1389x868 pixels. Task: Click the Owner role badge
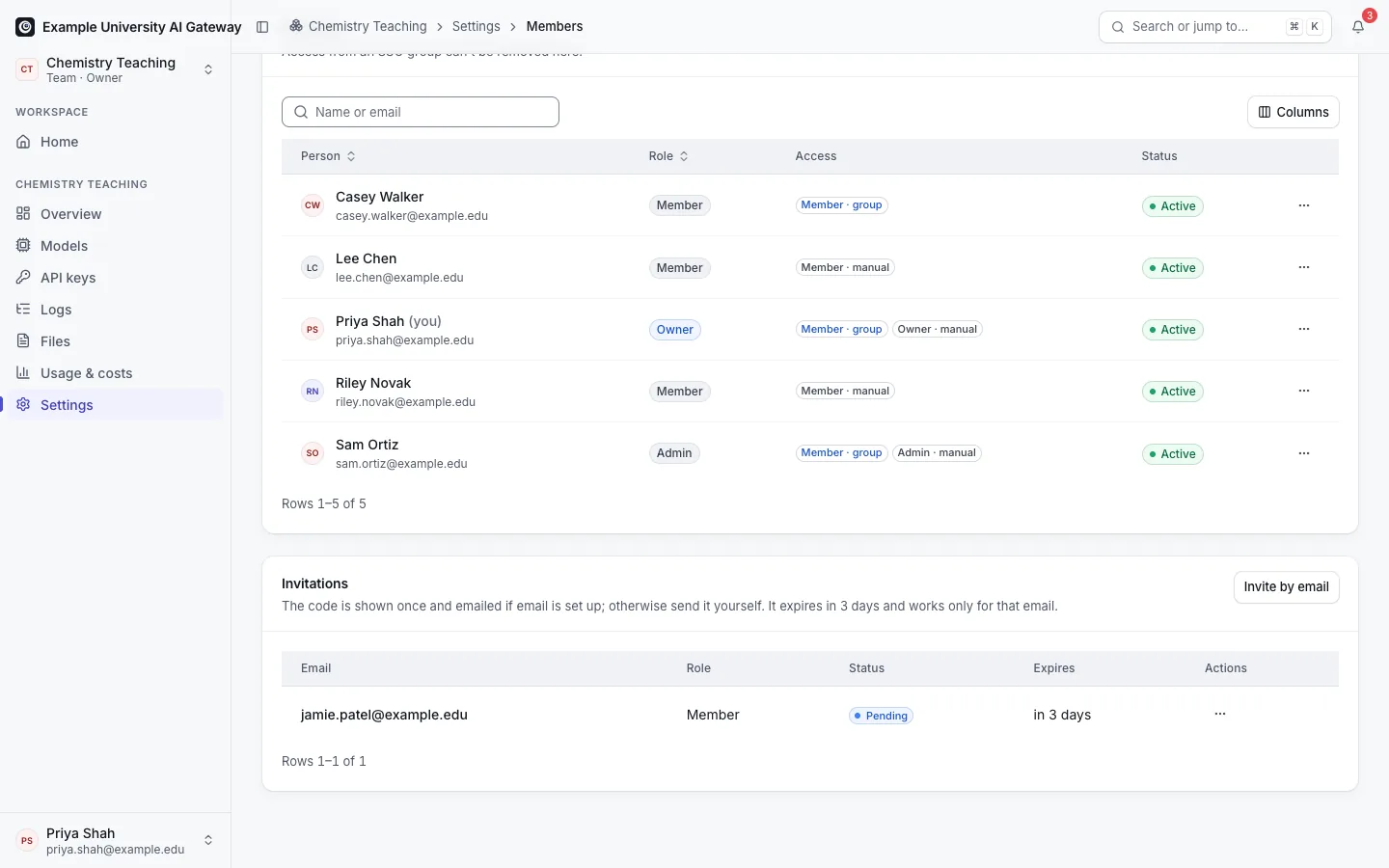coord(674,330)
